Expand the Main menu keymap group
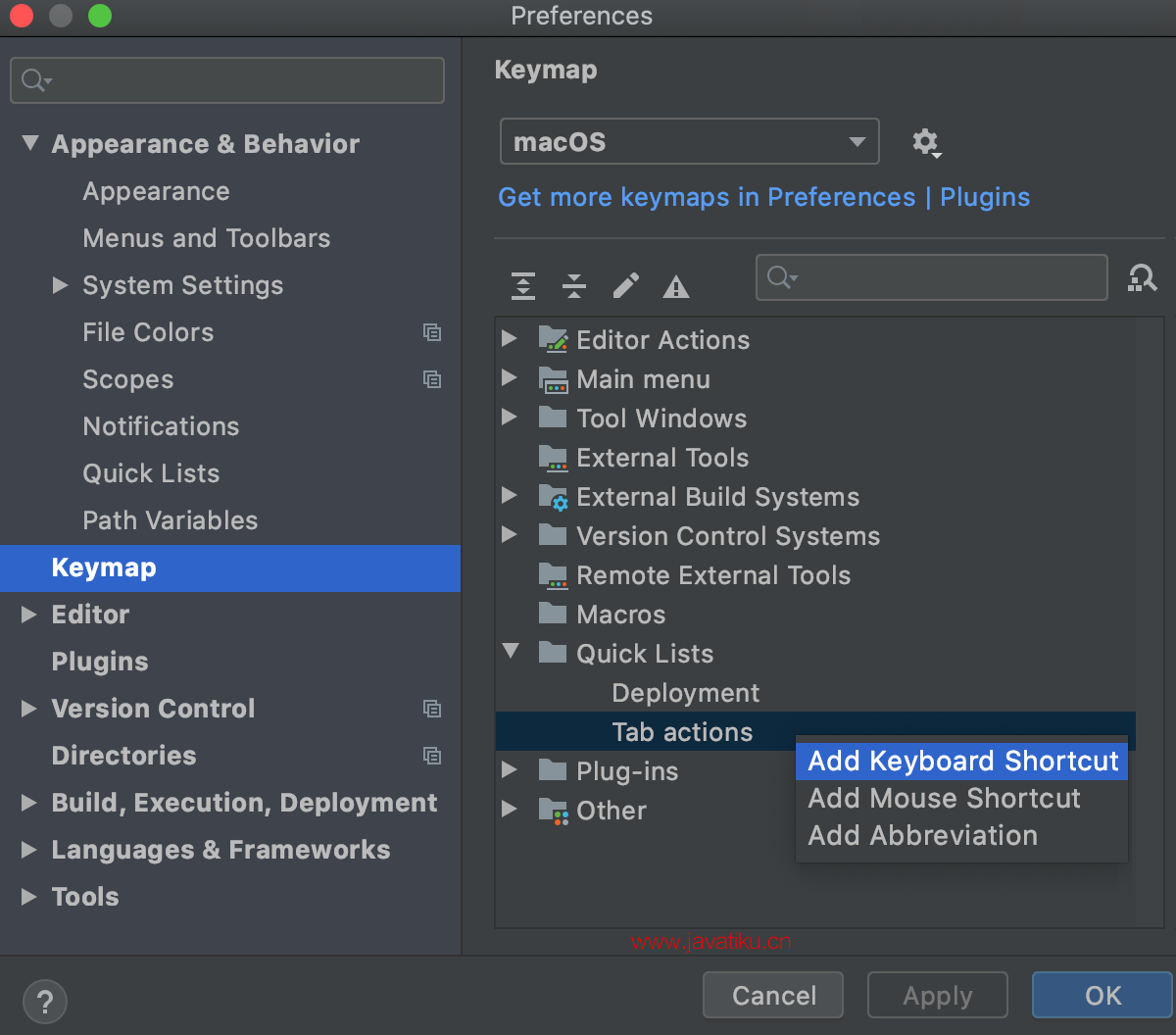 click(x=510, y=378)
